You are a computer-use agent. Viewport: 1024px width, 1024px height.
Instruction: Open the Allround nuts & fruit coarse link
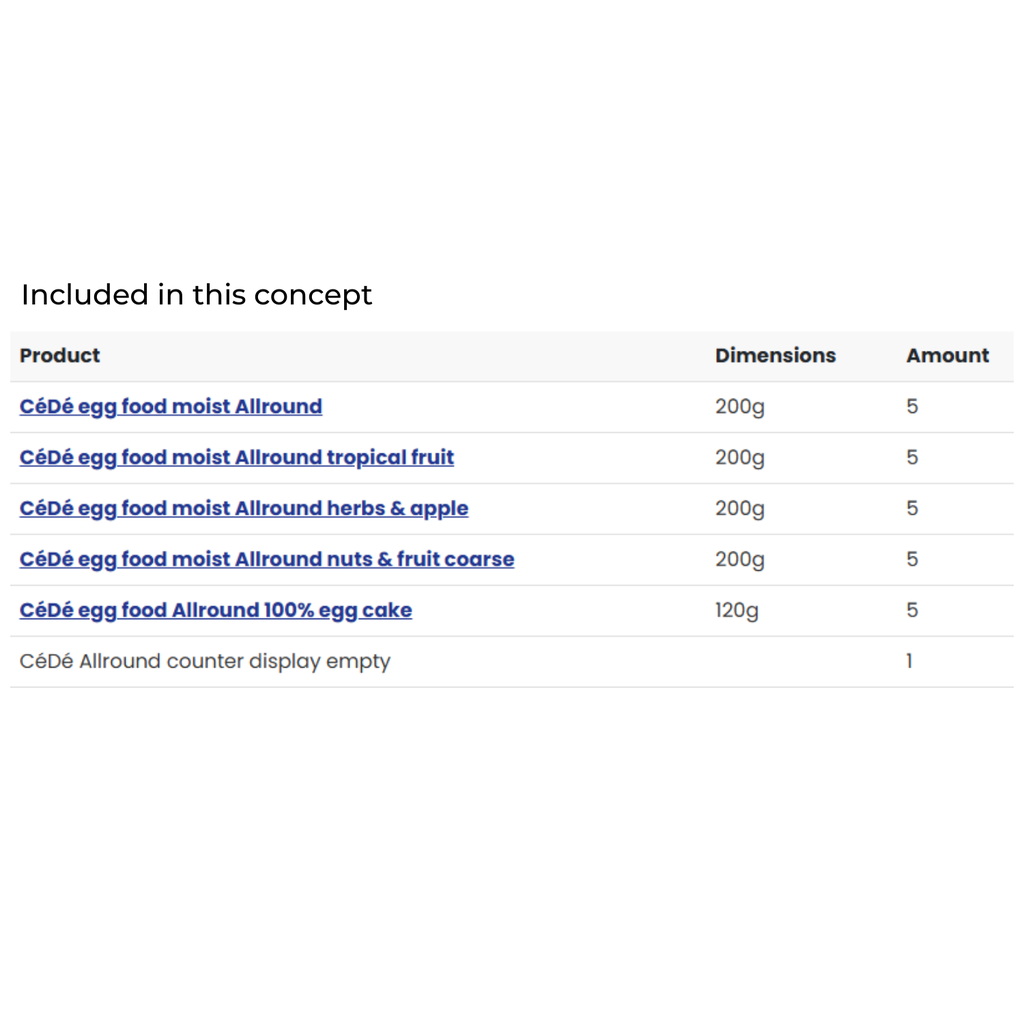(267, 560)
